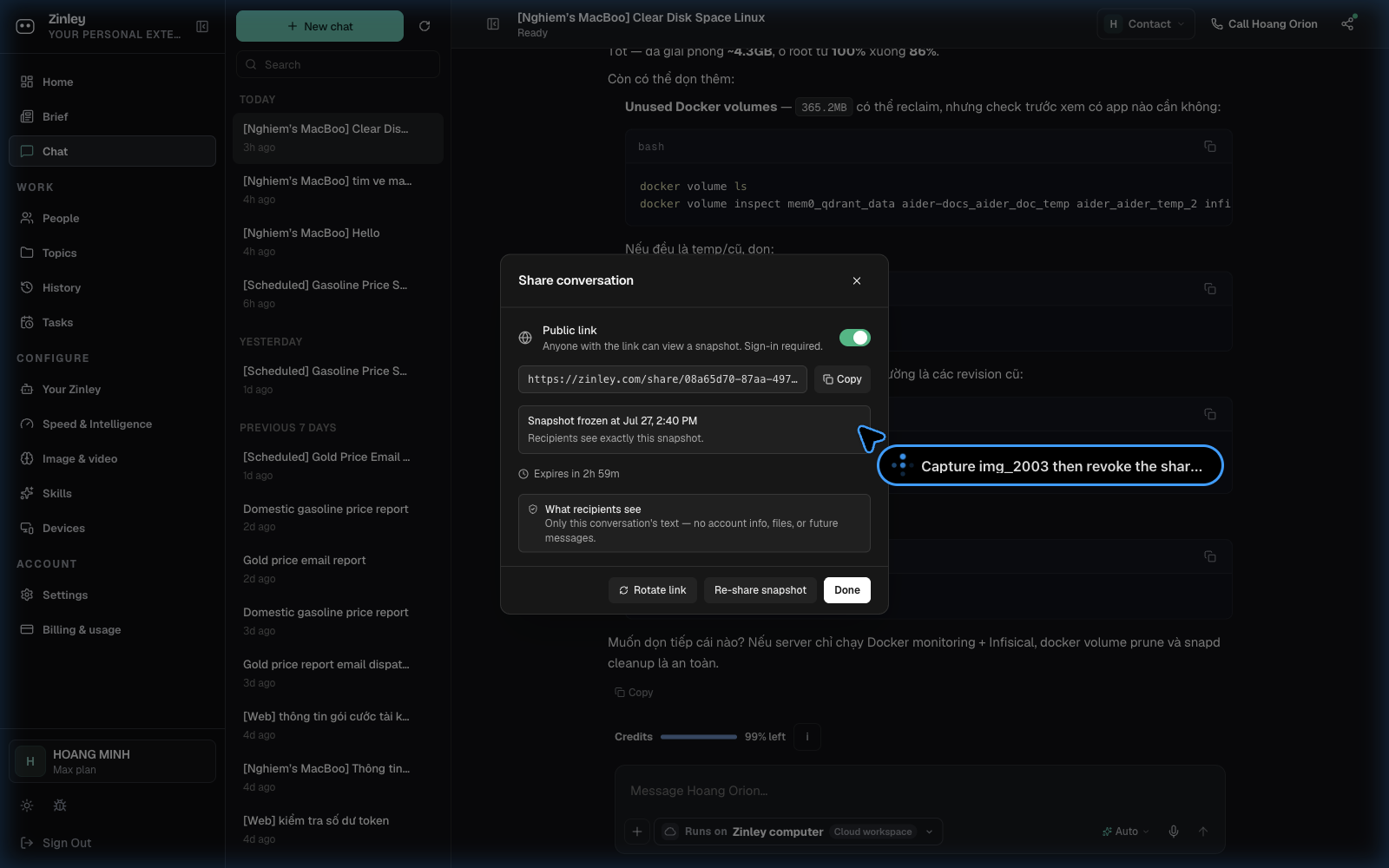The height and width of the screenshot is (868, 1389).
Task: Copy the share link
Action: tap(842, 379)
